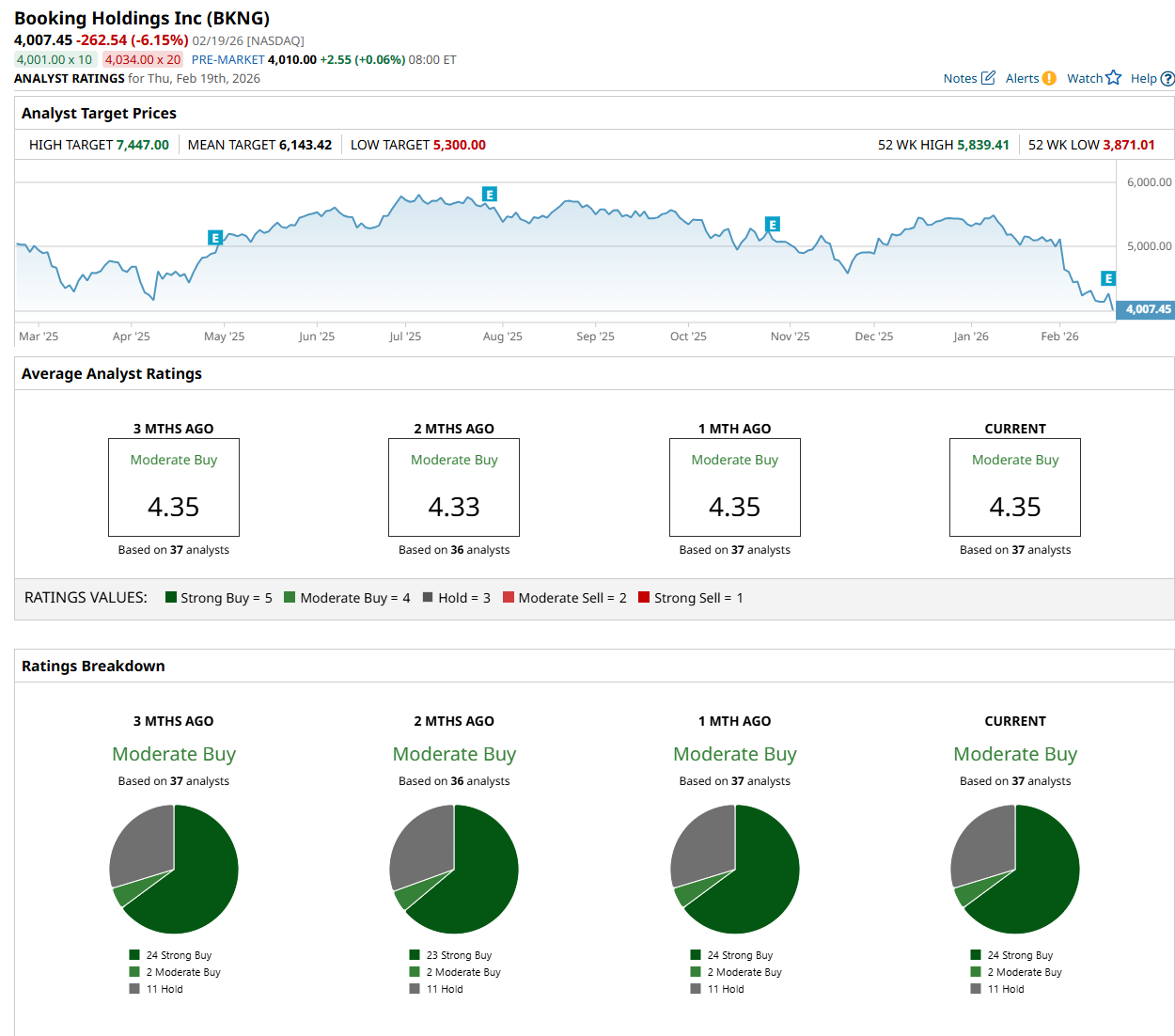Viewport: 1175px width, 1036px height.
Task: Click the 2 MTHS AGO average rating box 4.33
Action: [x=454, y=487]
